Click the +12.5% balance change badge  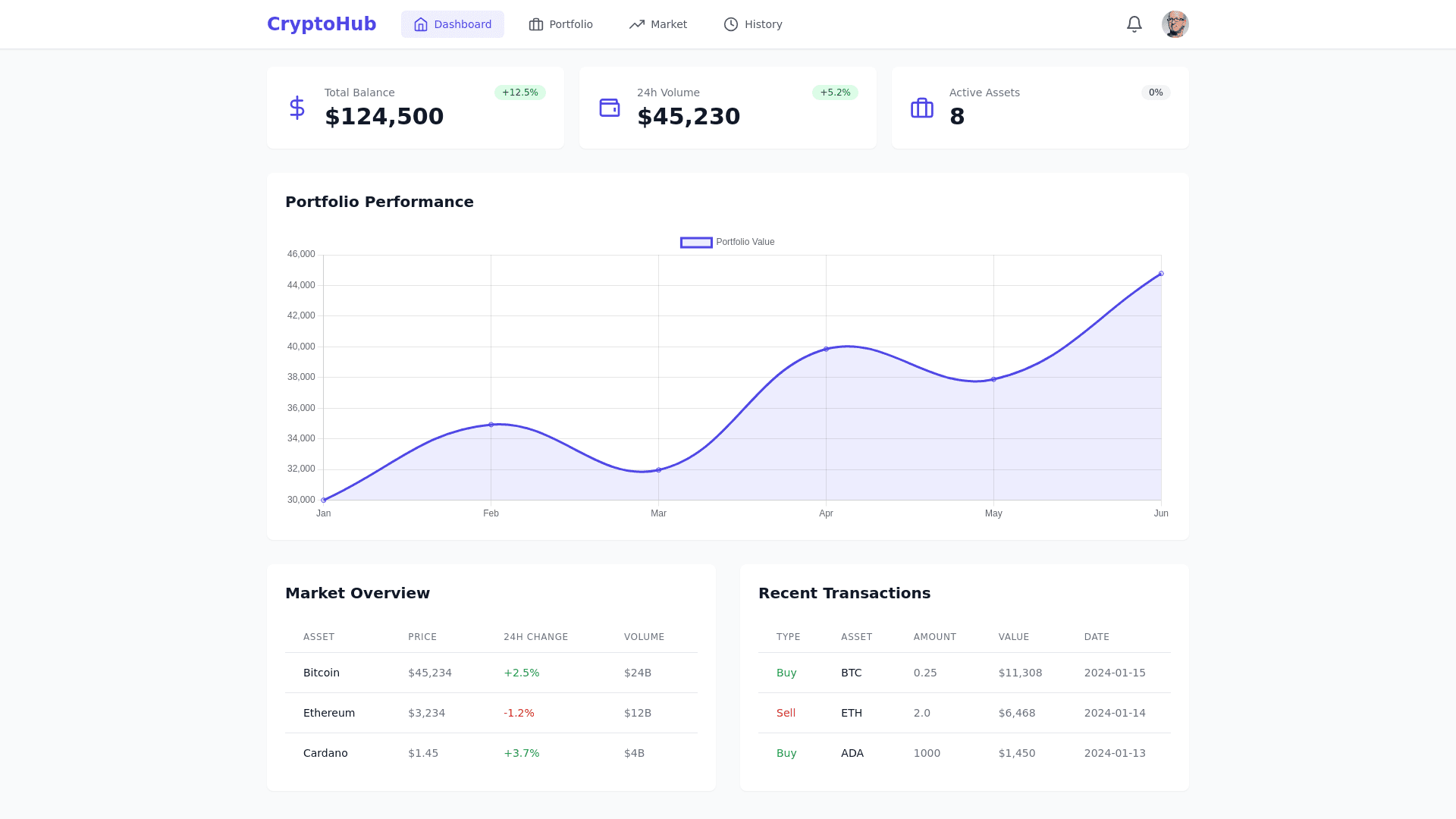[520, 93]
